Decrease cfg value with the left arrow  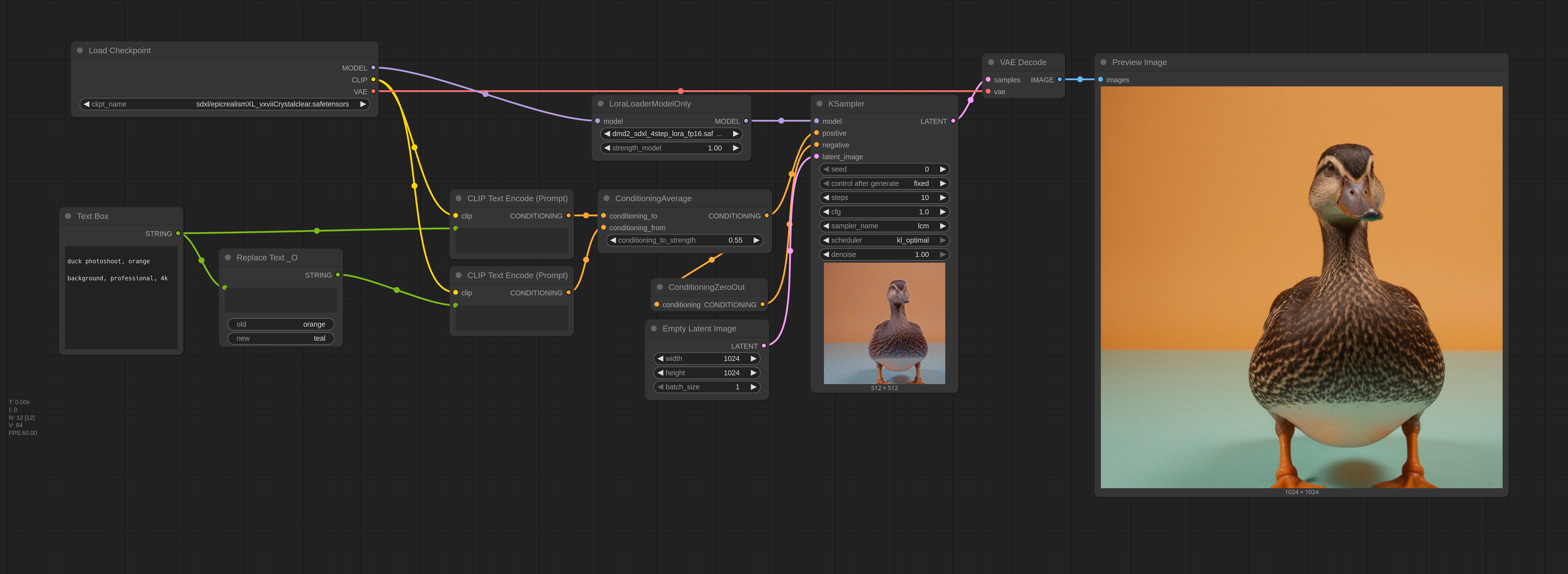pyautogui.click(x=826, y=212)
